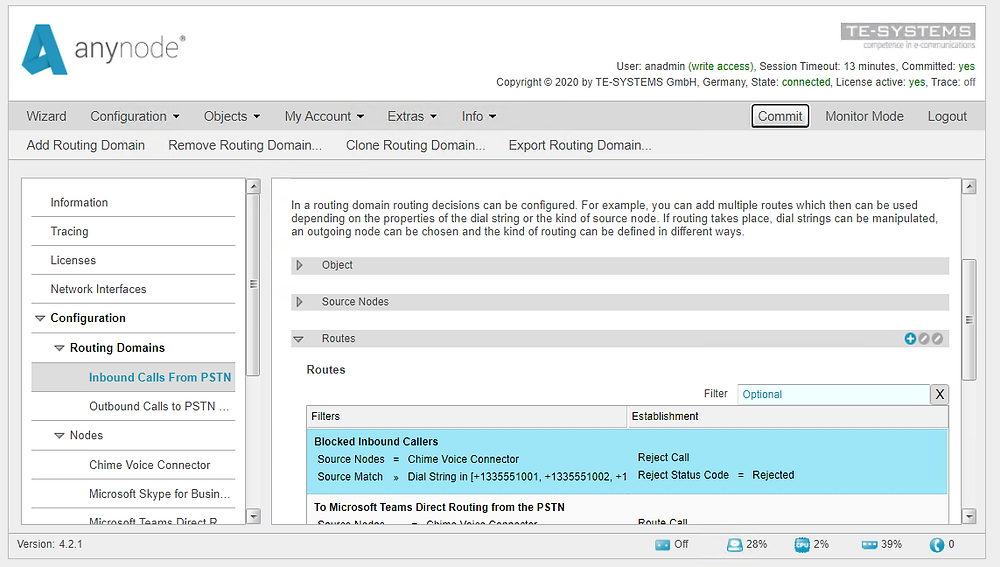Click Remove Routing Domain...
Viewport: 1000px width, 567px height.
(x=245, y=145)
